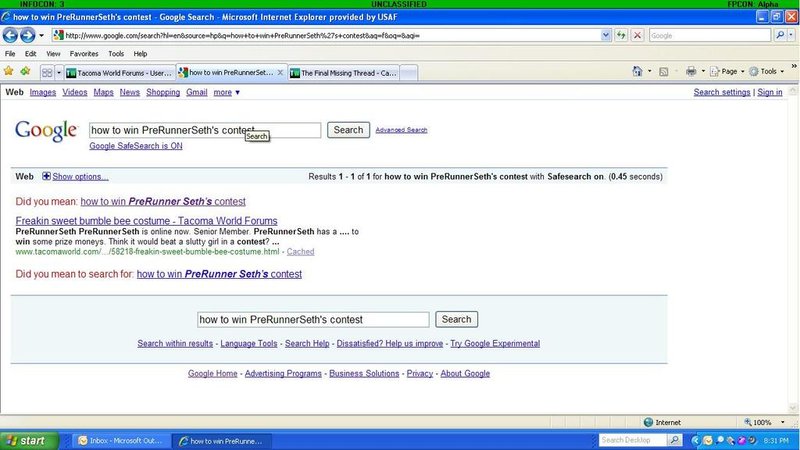The height and width of the screenshot is (450, 800).
Task: Click the Windows Start button
Action: 29,441
